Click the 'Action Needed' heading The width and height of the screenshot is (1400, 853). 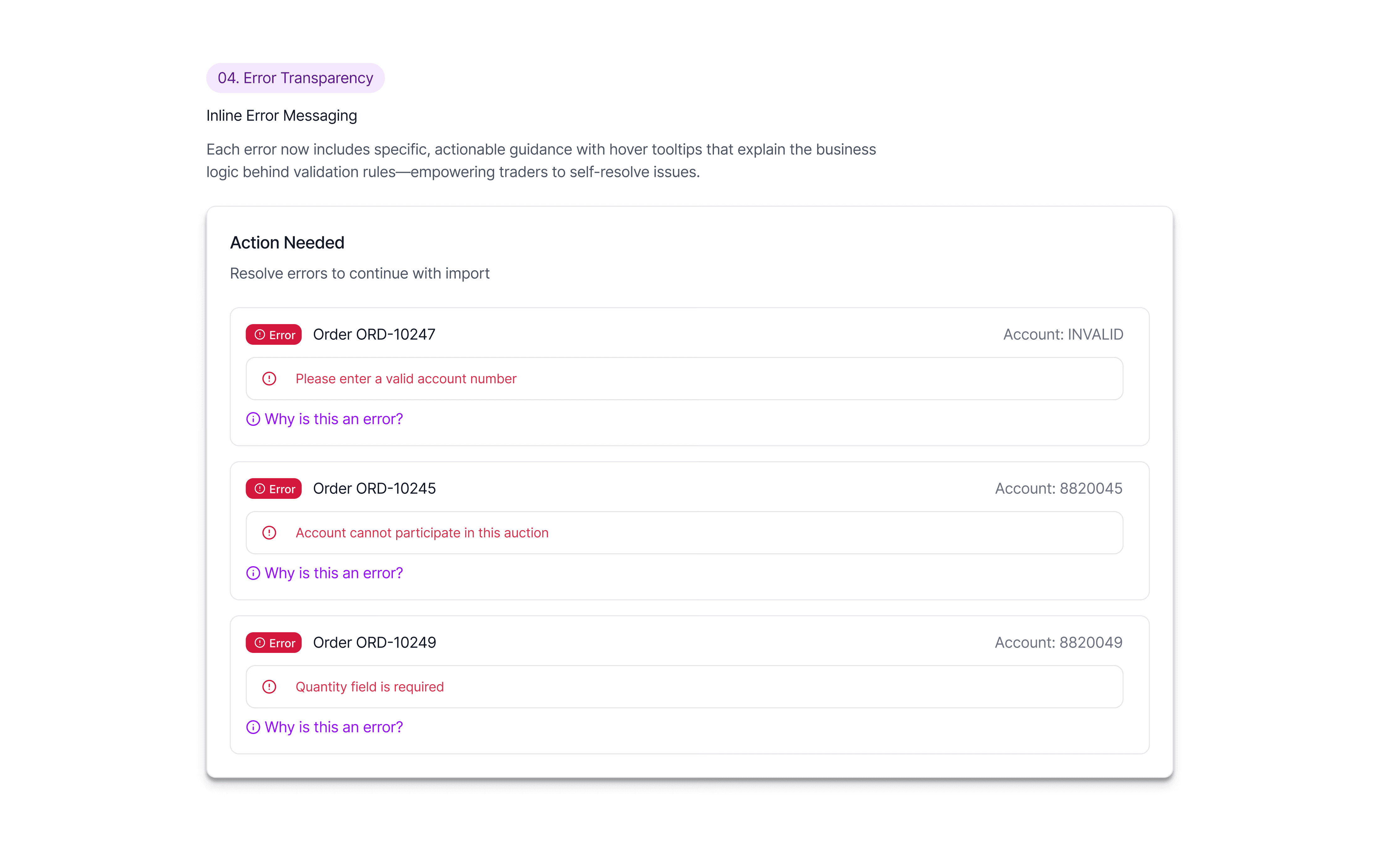point(287,242)
